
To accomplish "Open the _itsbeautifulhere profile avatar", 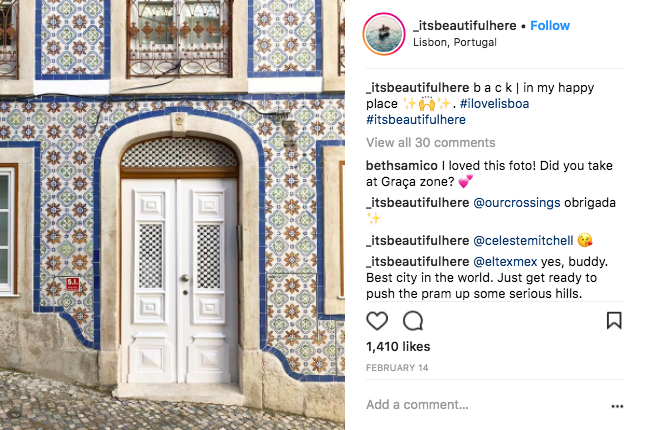I will point(384,34).
